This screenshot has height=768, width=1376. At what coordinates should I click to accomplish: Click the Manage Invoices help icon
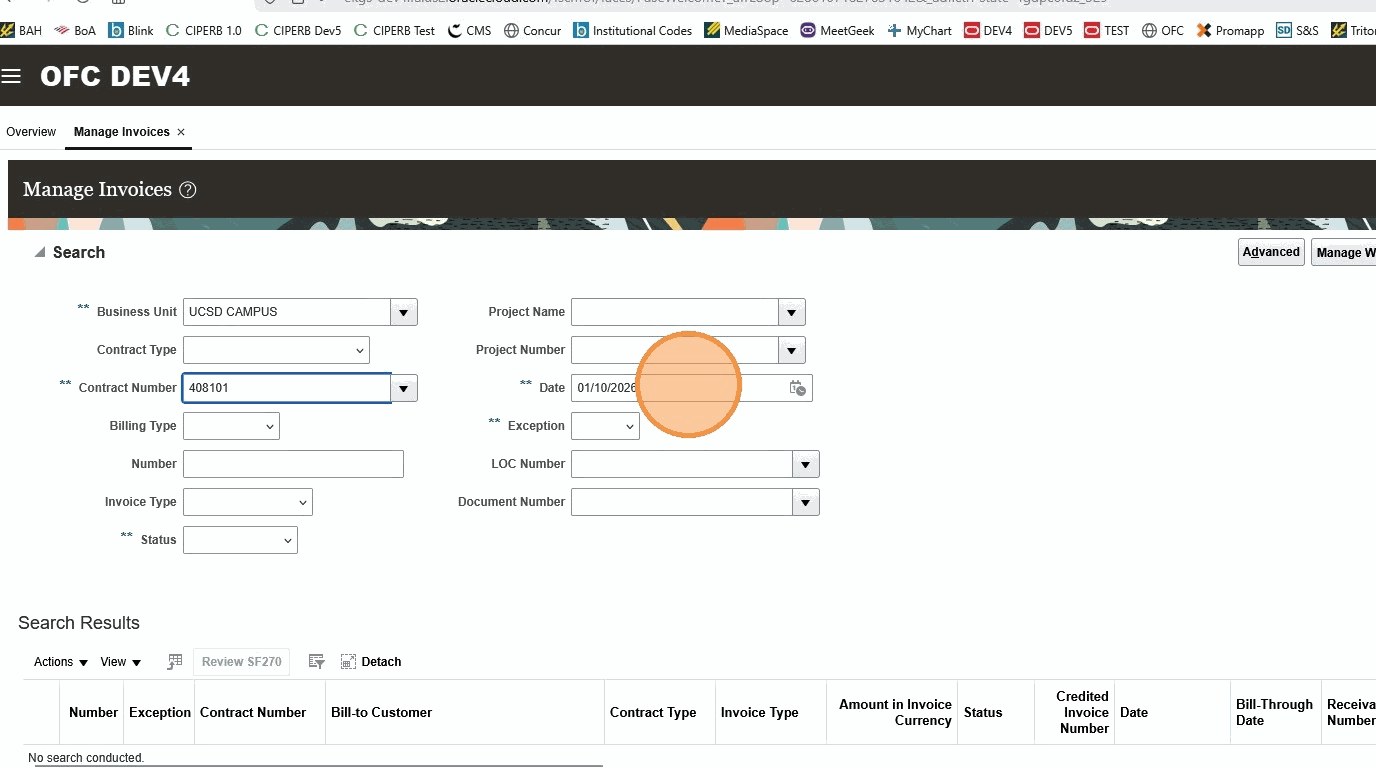pyautogui.click(x=187, y=190)
